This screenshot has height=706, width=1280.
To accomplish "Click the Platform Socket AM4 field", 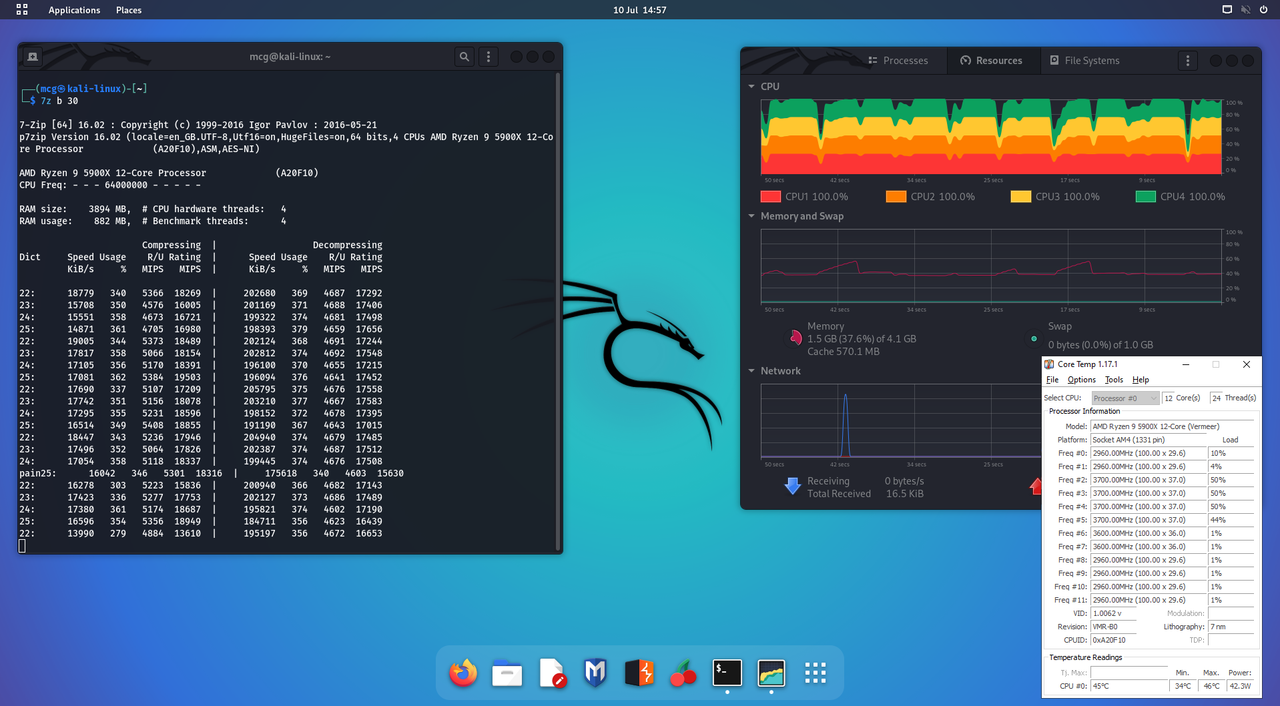I will pyautogui.click(x=1148, y=440).
